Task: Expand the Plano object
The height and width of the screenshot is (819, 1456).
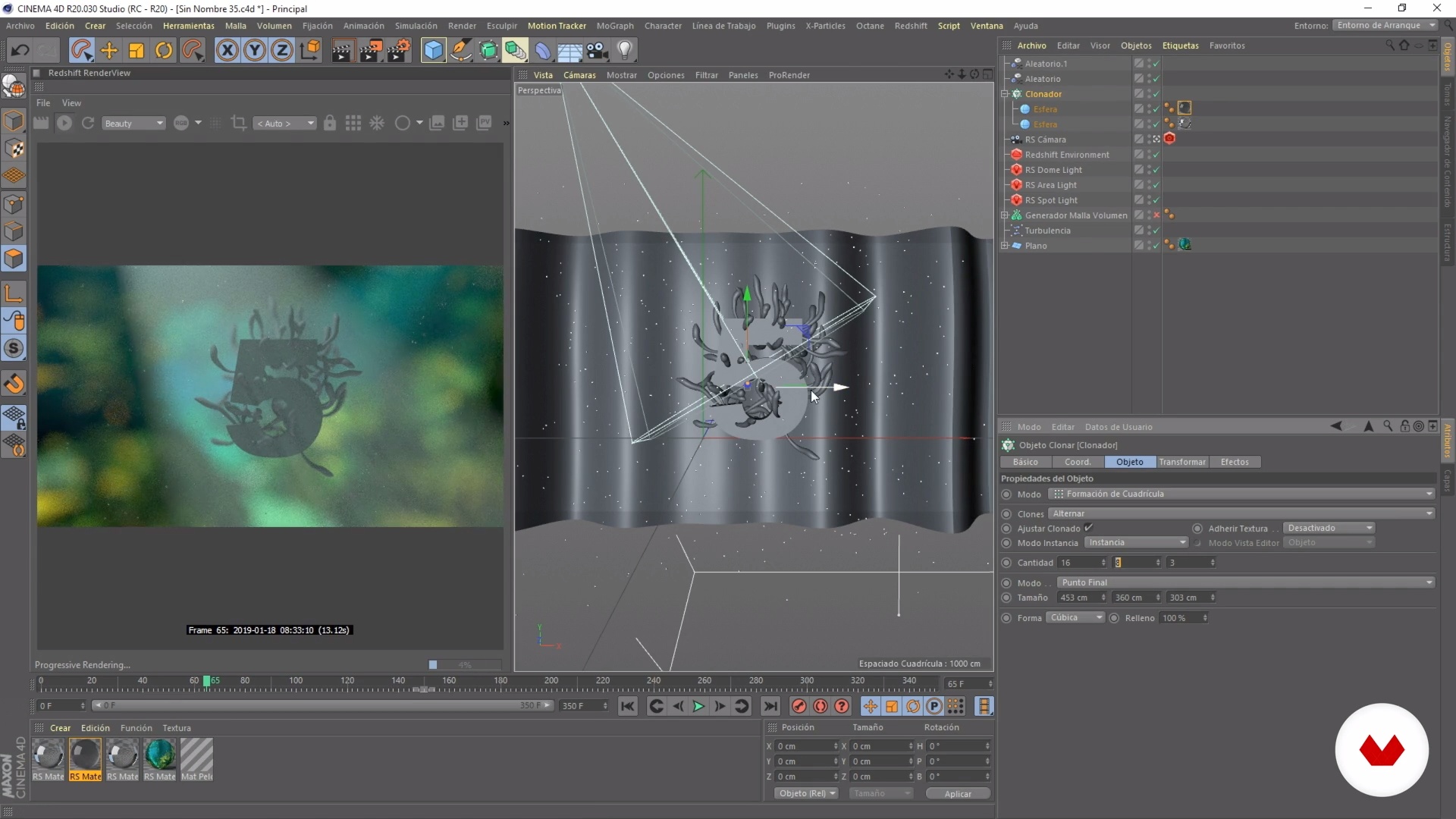Action: pyautogui.click(x=1005, y=246)
